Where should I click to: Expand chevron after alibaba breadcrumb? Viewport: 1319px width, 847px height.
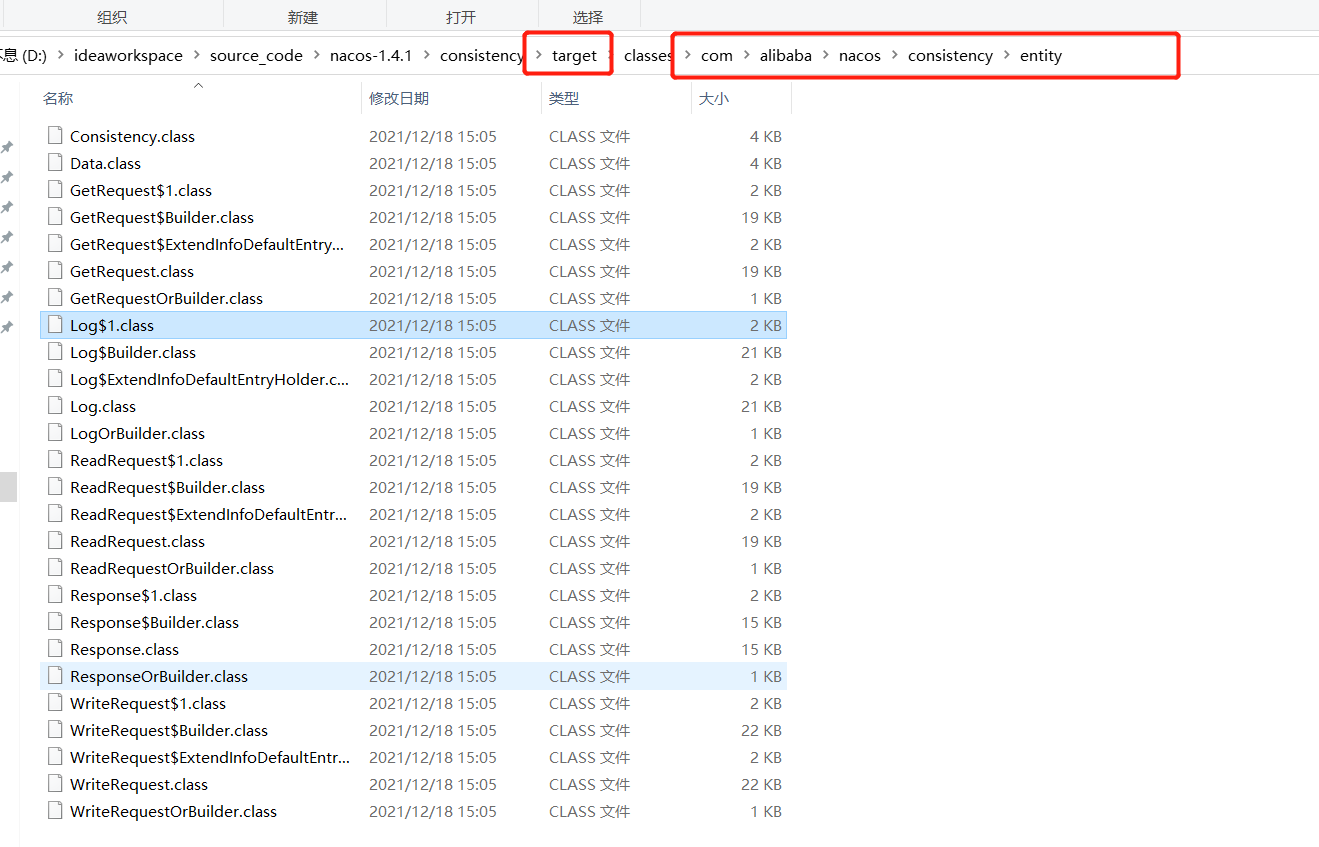click(825, 56)
